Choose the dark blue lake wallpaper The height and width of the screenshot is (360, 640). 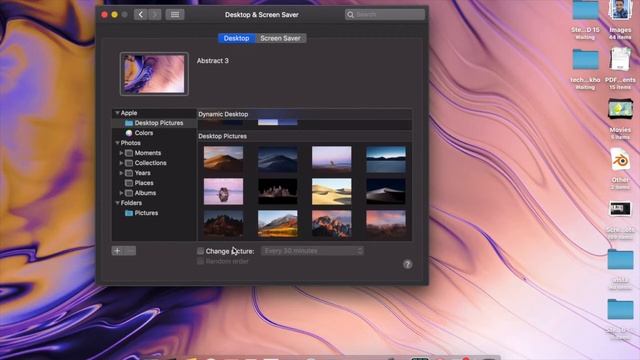tap(386, 159)
